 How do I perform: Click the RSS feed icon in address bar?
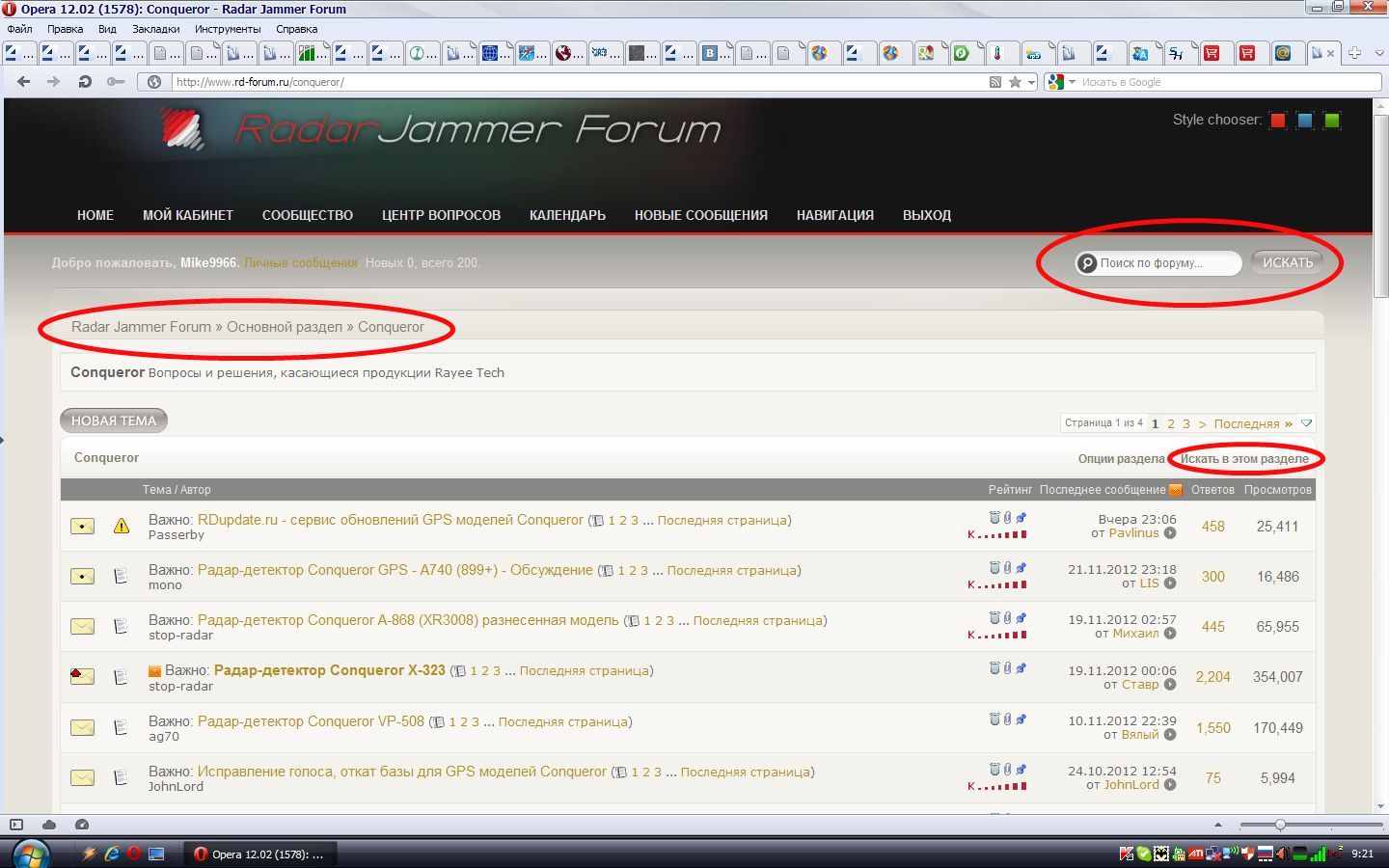click(995, 82)
